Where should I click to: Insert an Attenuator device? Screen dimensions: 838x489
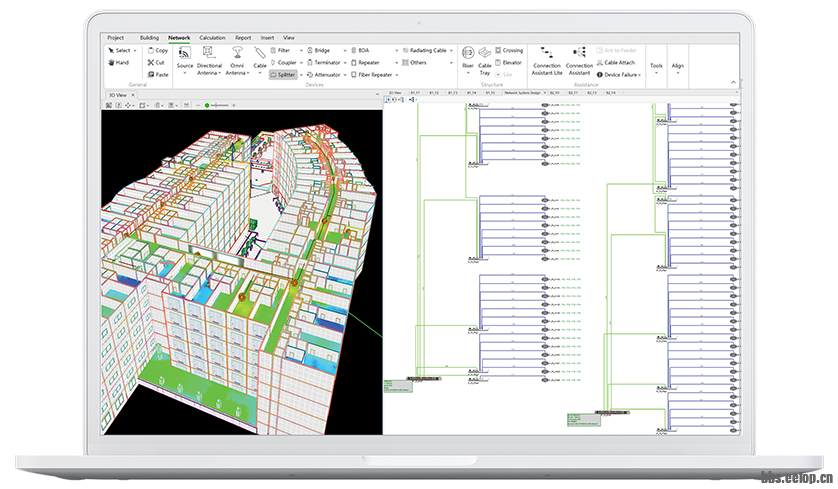pyautogui.click(x=324, y=75)
